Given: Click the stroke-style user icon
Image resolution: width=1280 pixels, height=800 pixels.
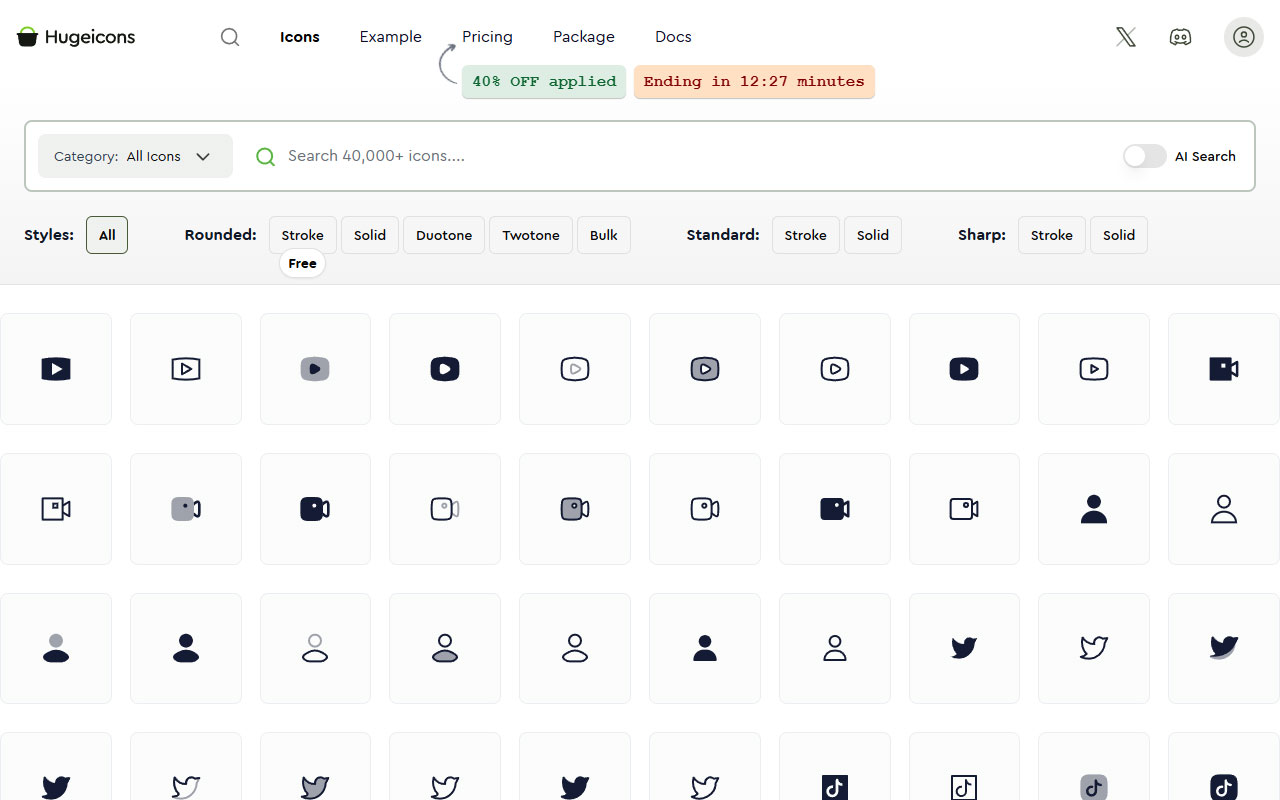Looking at the screenshot, I should tap(1222, 508).
